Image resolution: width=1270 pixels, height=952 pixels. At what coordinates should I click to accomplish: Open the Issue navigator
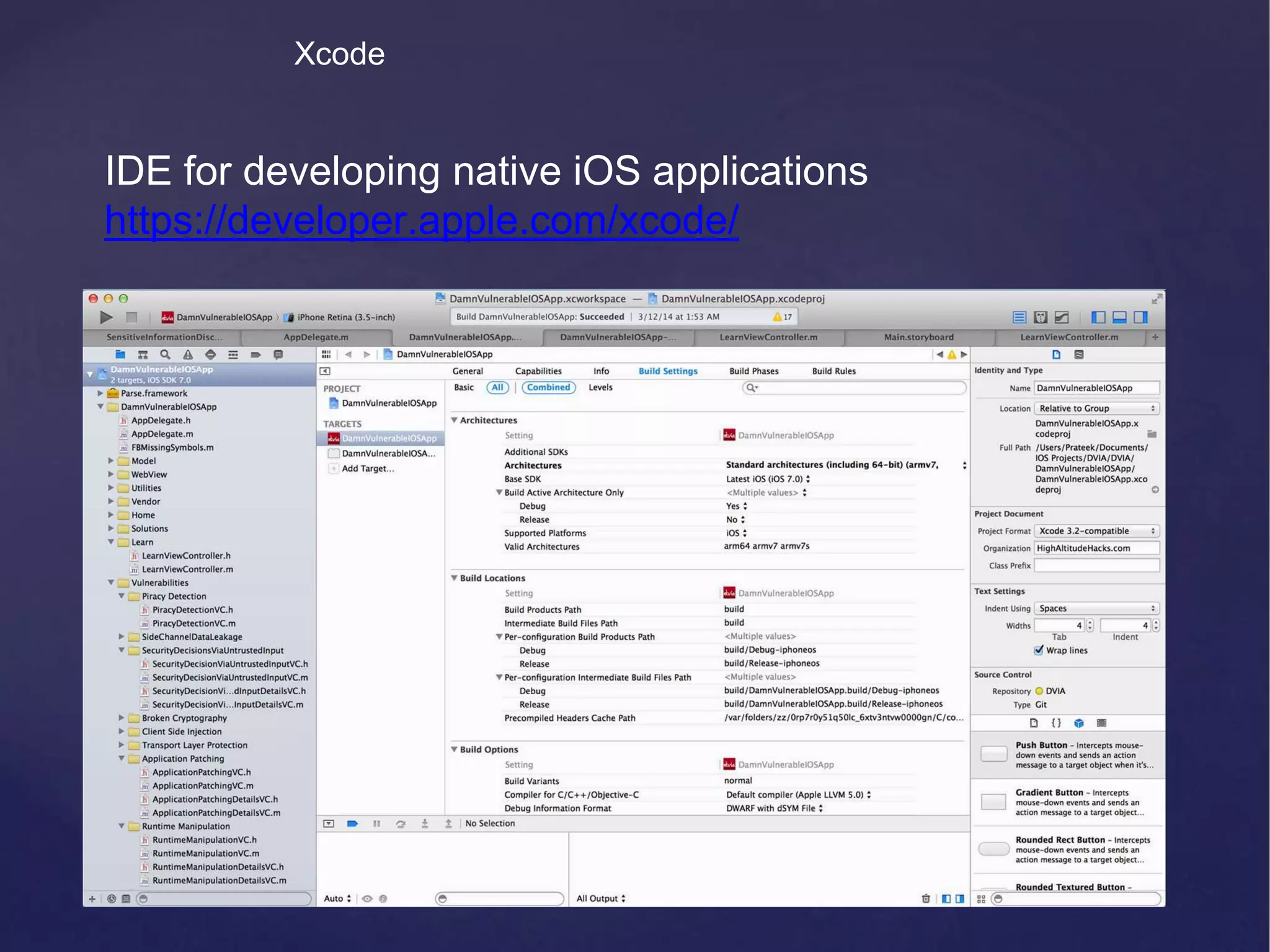[188, 355]
